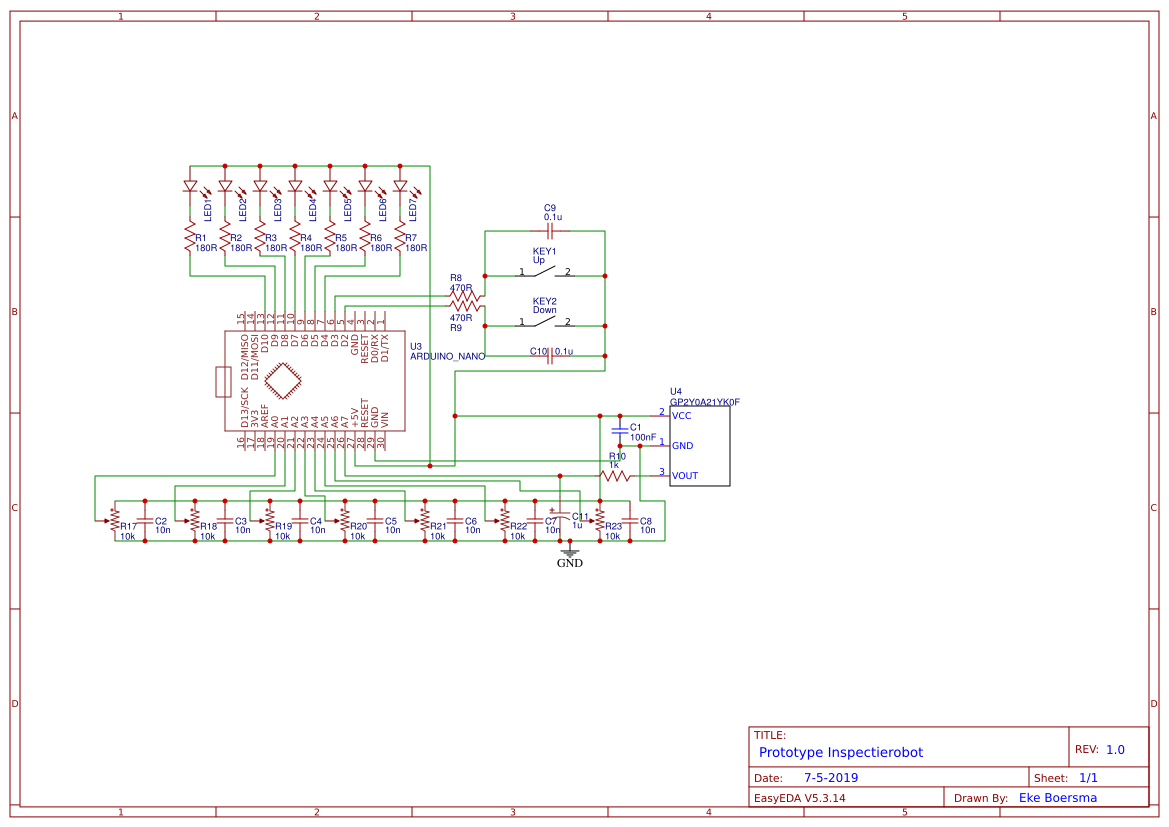The image size is (1169, 827).
Task: Select resistor R10 1k
Action: coord(617,473)
